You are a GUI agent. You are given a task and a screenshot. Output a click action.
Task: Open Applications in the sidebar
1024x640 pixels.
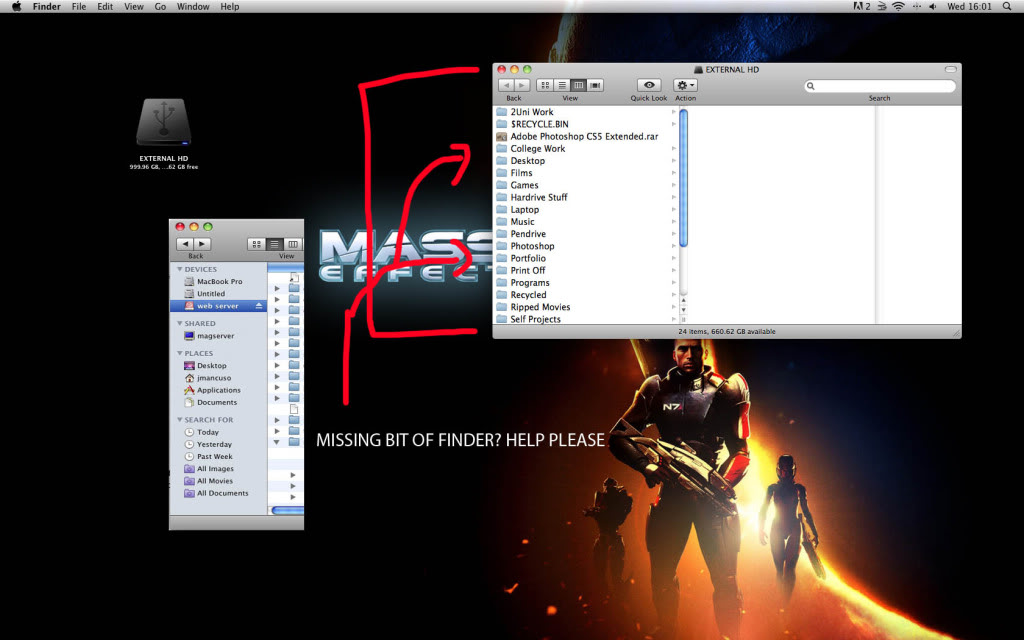(218, 391)
